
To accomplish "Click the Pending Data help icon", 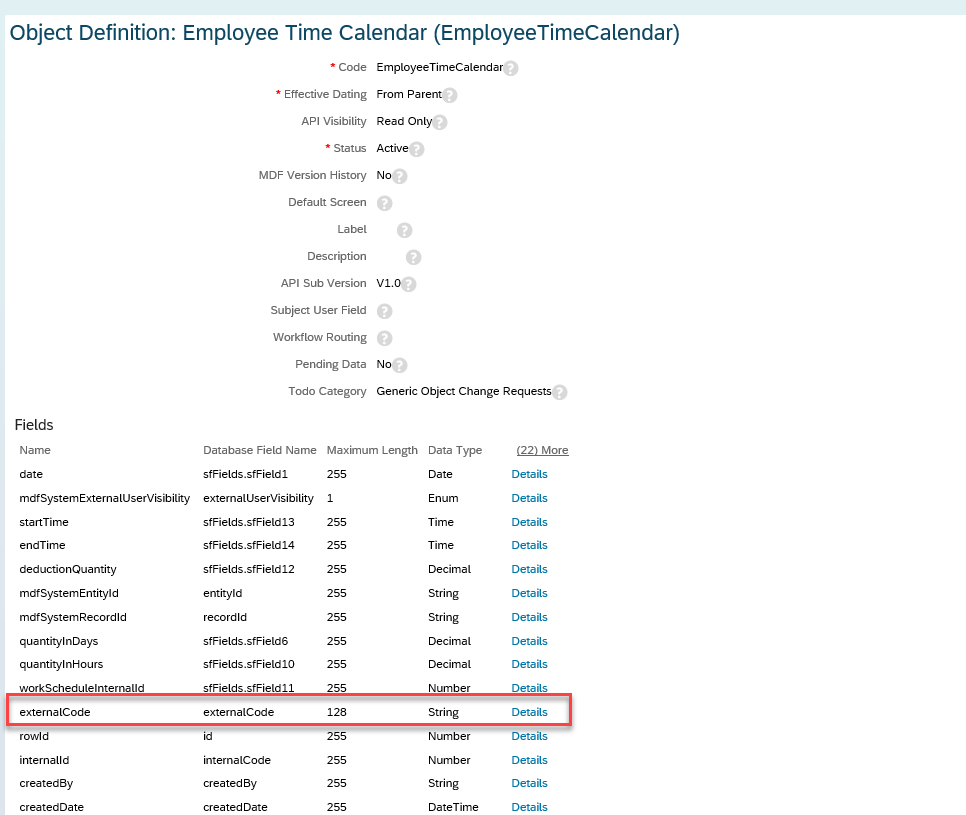I will (x=399, y=365).
